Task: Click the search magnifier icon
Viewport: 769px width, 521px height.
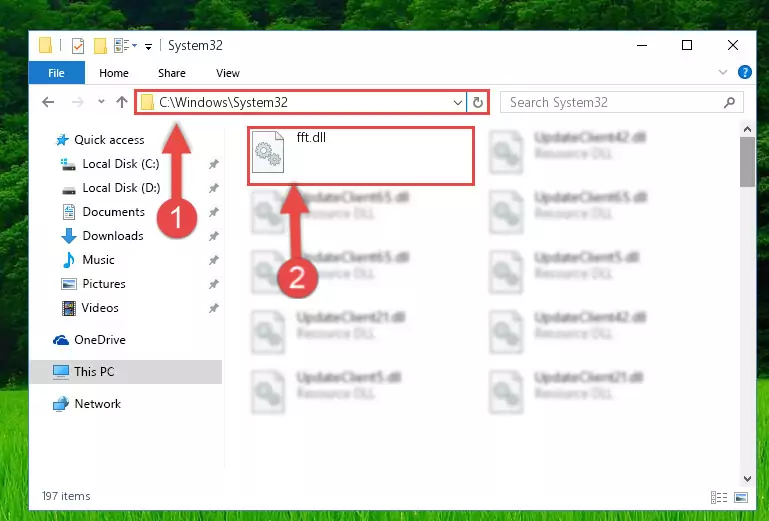Action: pos(729,102)
